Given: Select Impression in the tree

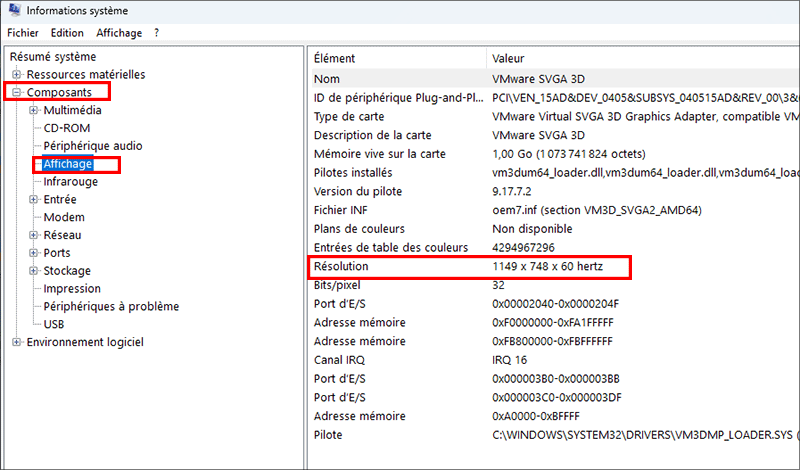Looking at the screenshot, I should [x=72, y=289].
